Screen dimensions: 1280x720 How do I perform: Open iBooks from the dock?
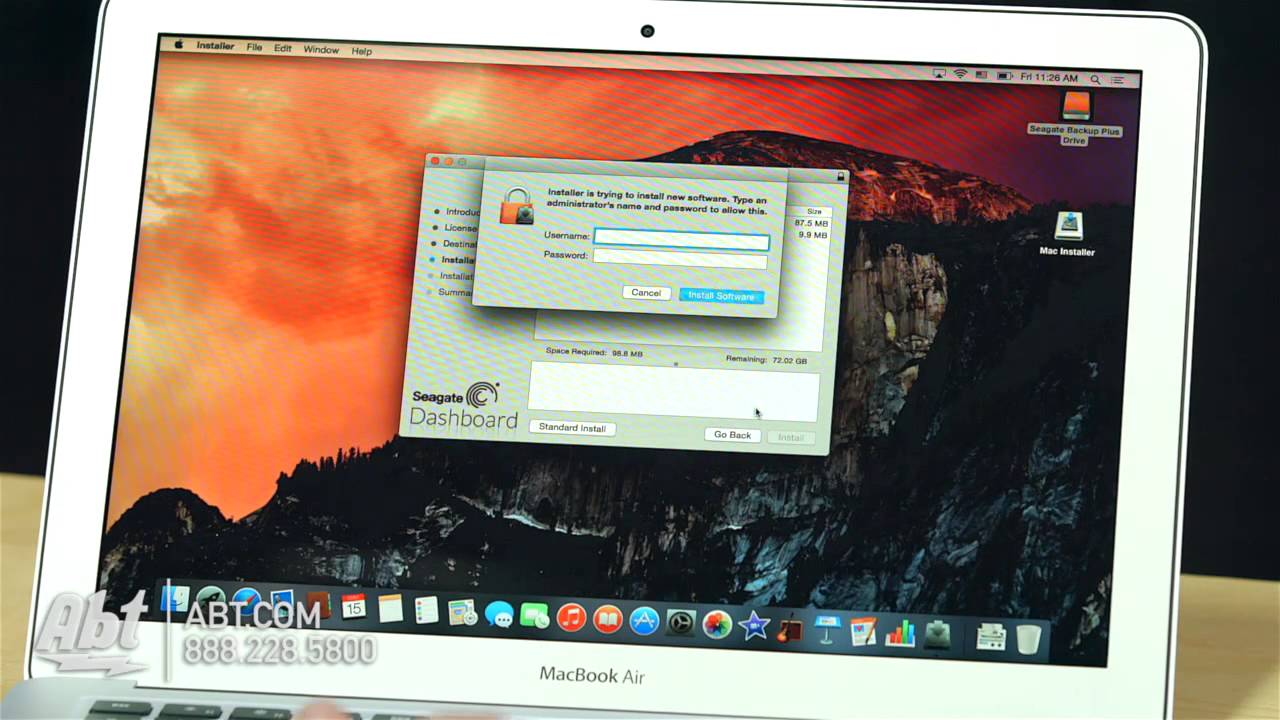coord(607,619)
